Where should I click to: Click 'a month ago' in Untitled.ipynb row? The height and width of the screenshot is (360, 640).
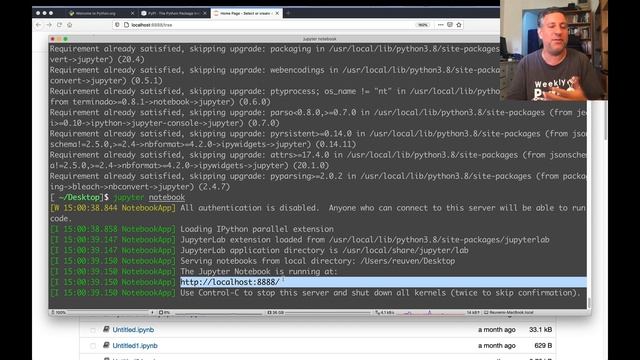(x=497, y=329)
